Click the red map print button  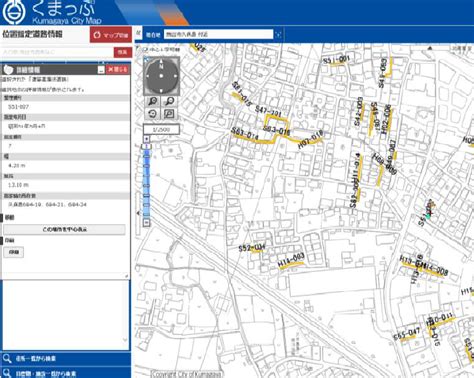(111, 35)
